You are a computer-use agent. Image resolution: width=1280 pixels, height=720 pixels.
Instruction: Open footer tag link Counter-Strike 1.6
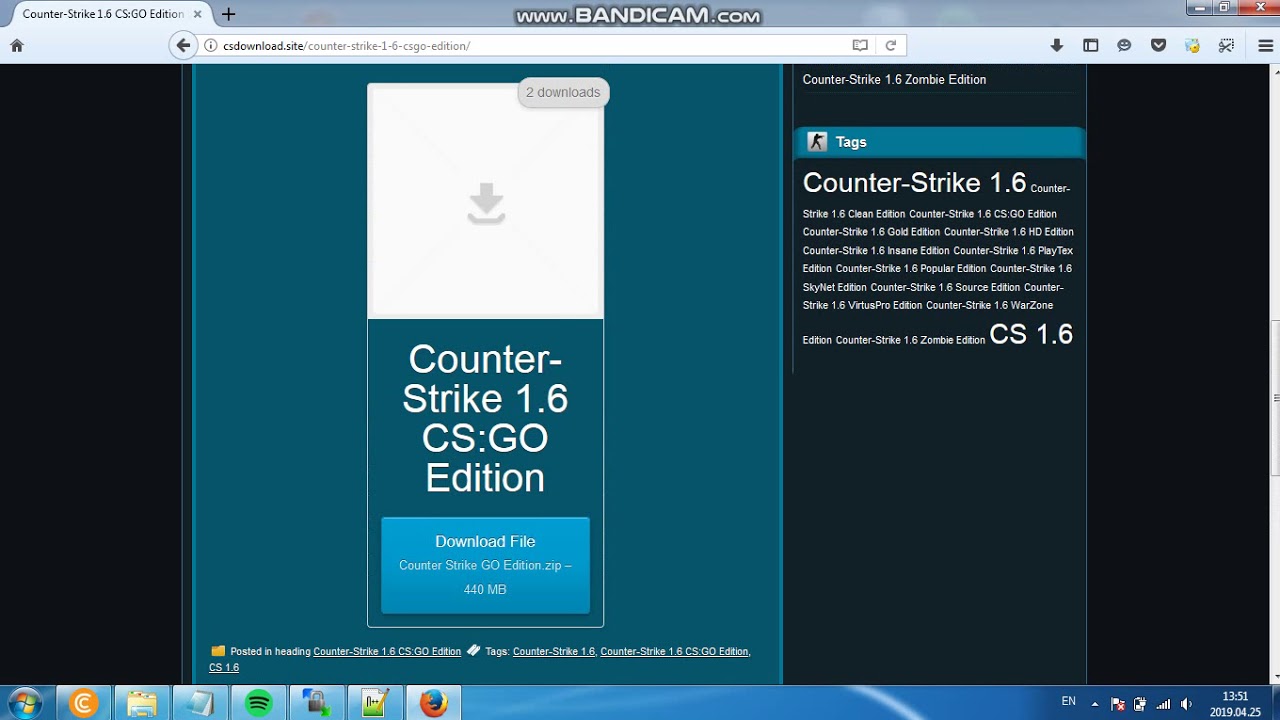pyautogui.click(x=554, y=651)
